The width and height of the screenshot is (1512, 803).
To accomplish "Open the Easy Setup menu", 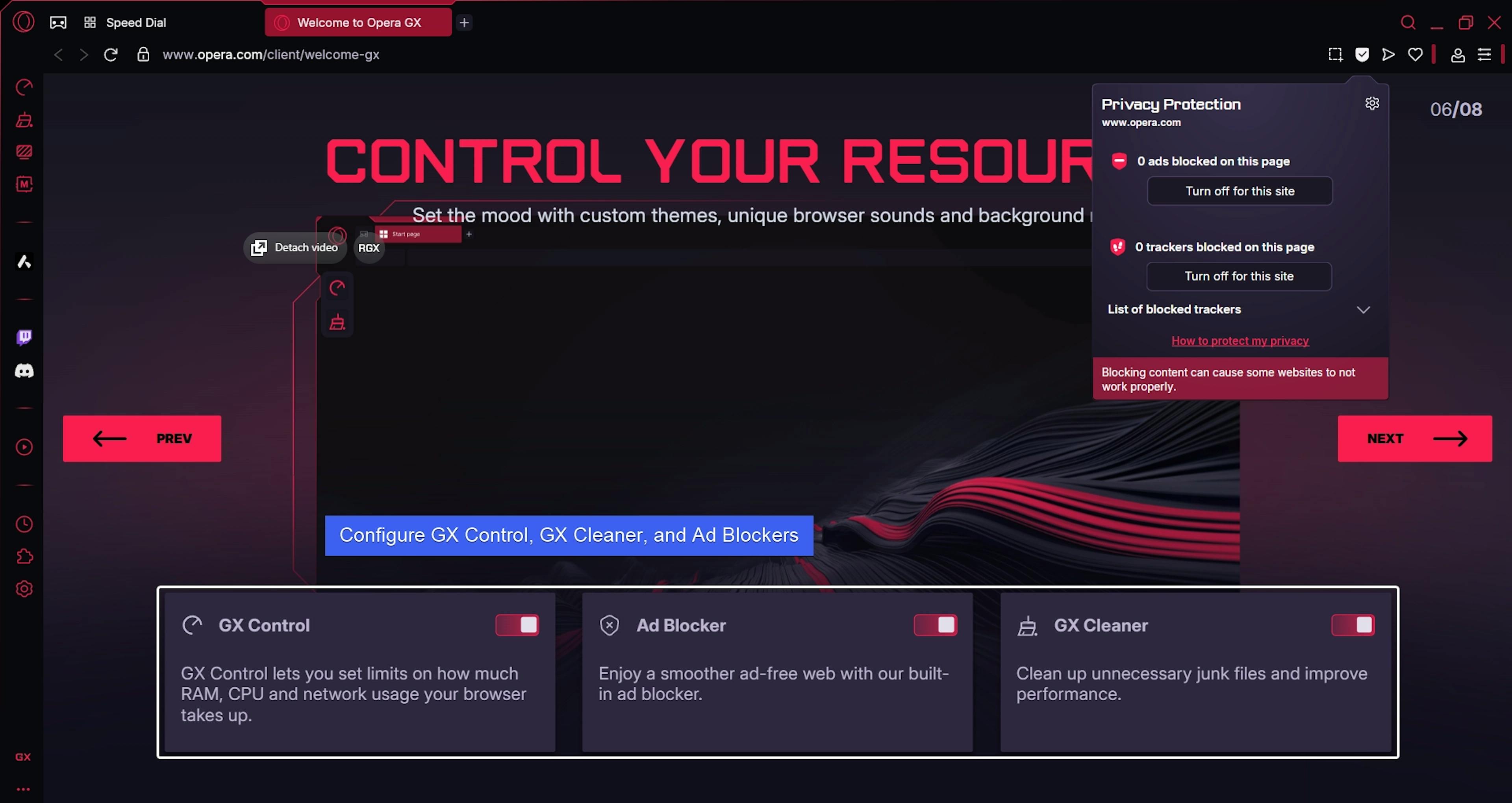I will 1484,55.
